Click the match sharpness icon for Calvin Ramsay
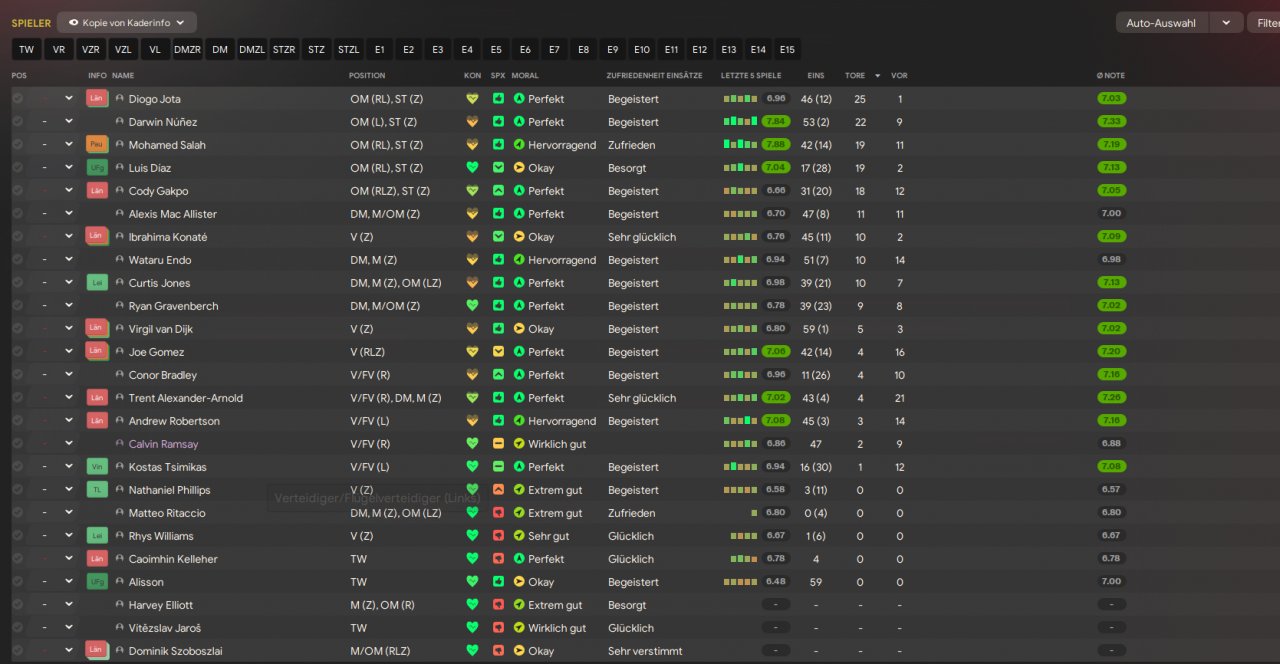The height and width of the screenshot is (664, 1280). (x=498, y=444)
